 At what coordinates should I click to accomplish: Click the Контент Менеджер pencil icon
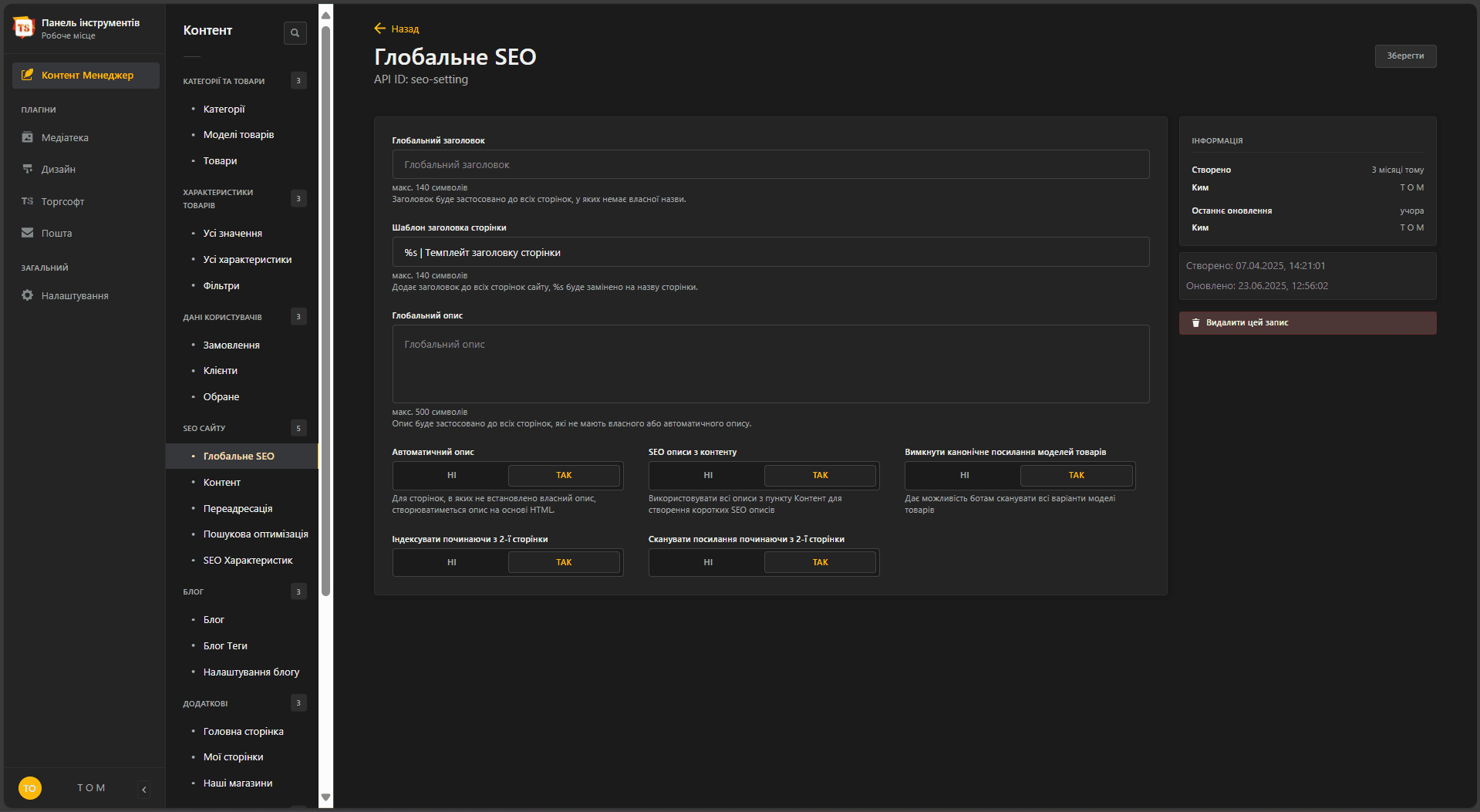28,75
